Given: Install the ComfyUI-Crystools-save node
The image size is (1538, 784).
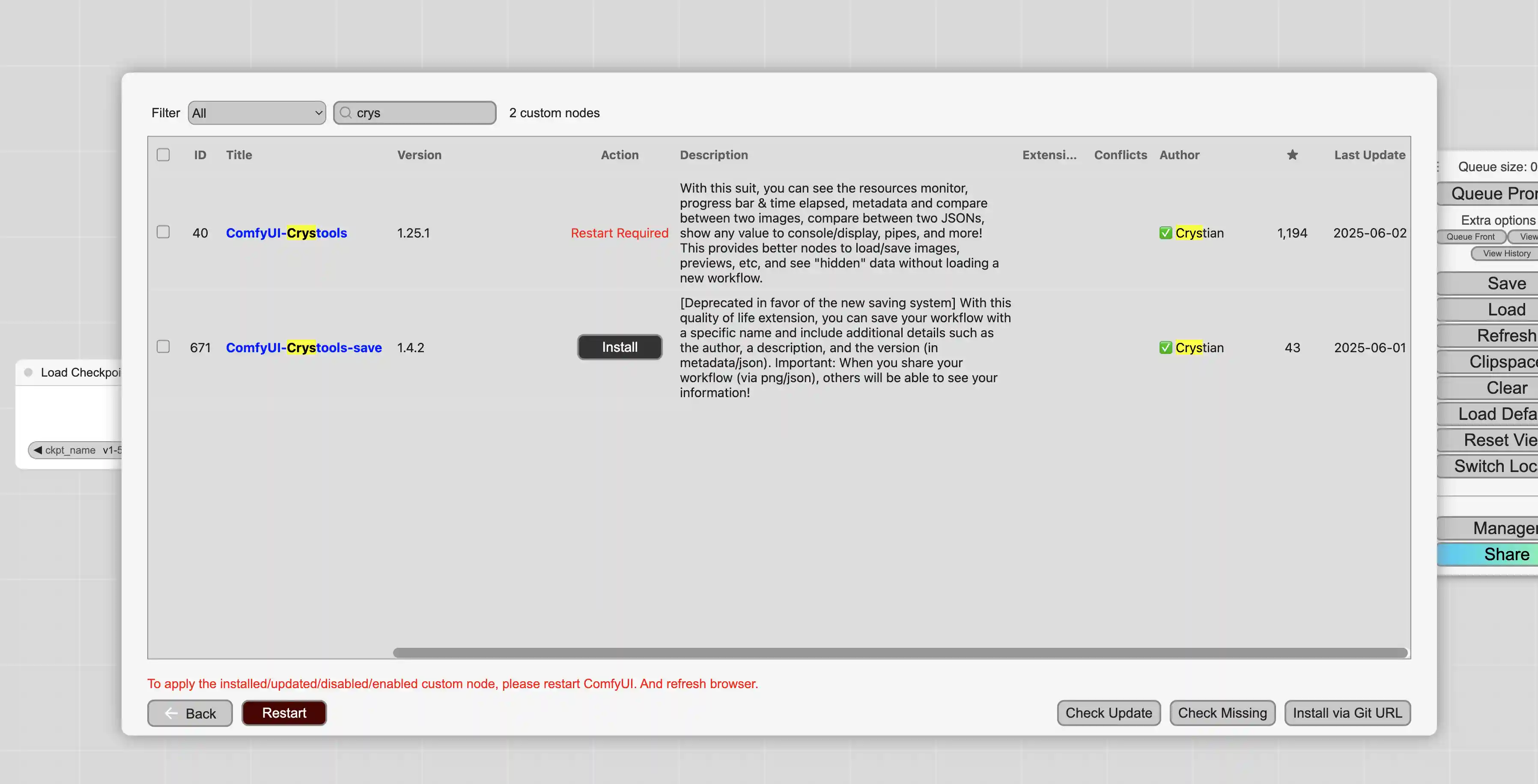Looking at the screenshot, I should click(619, 347).
